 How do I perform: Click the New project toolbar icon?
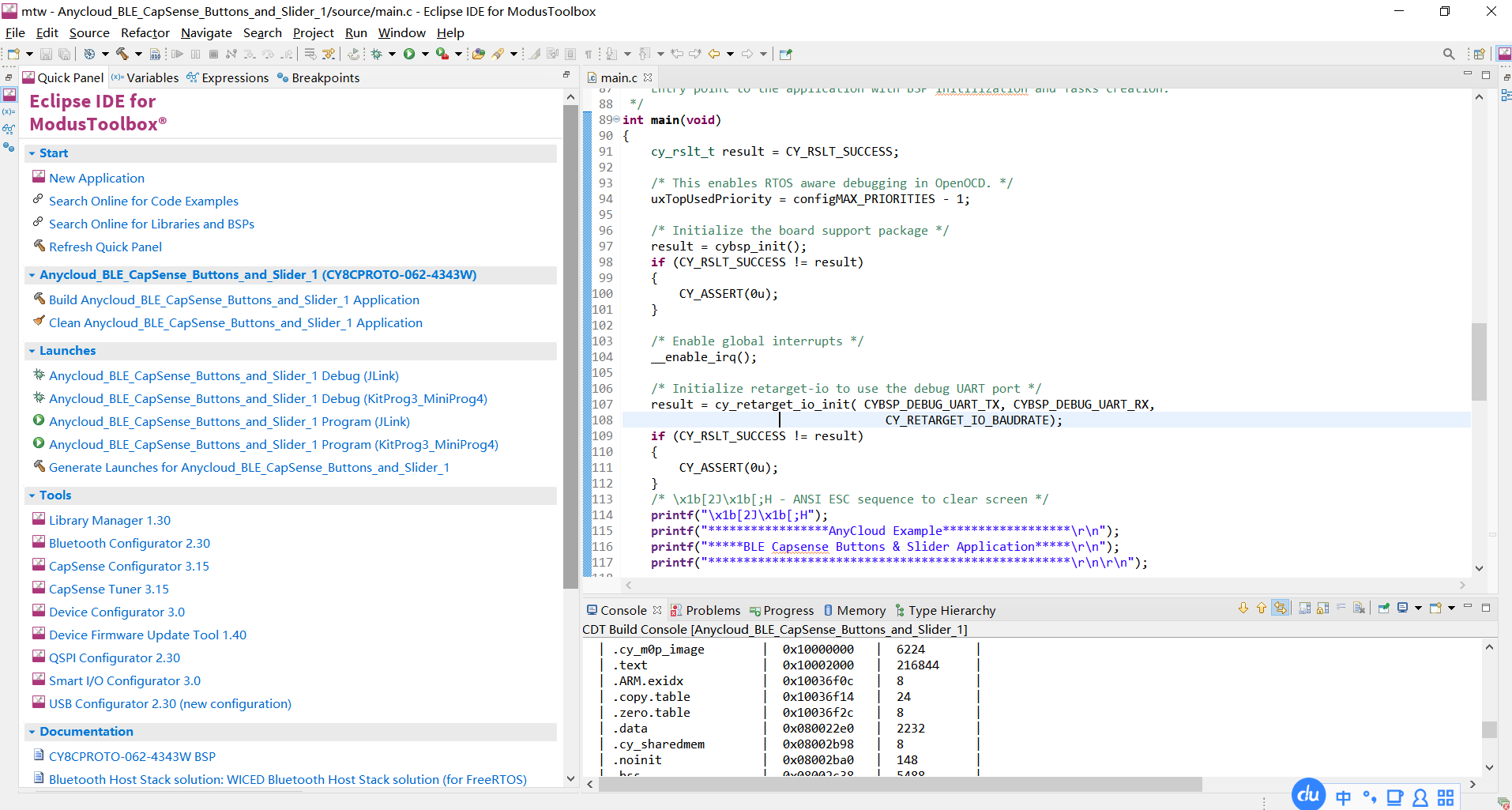(x=13, y=54)
